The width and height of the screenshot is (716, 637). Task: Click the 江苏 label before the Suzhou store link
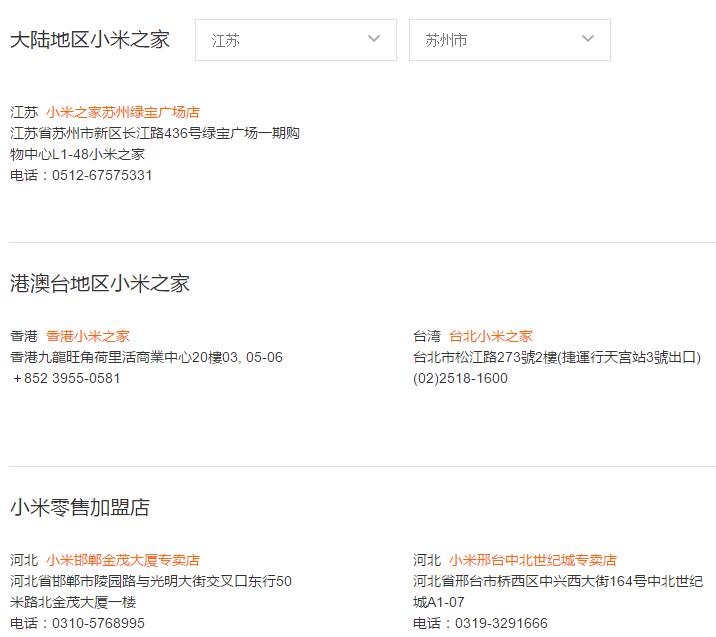24,112
